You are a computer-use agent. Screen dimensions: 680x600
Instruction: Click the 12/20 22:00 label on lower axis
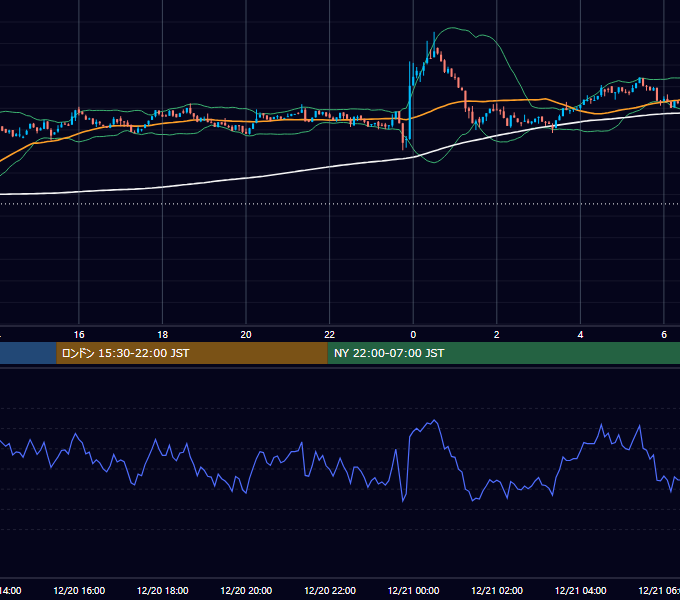pyautogui.click(x=330, y=591)
